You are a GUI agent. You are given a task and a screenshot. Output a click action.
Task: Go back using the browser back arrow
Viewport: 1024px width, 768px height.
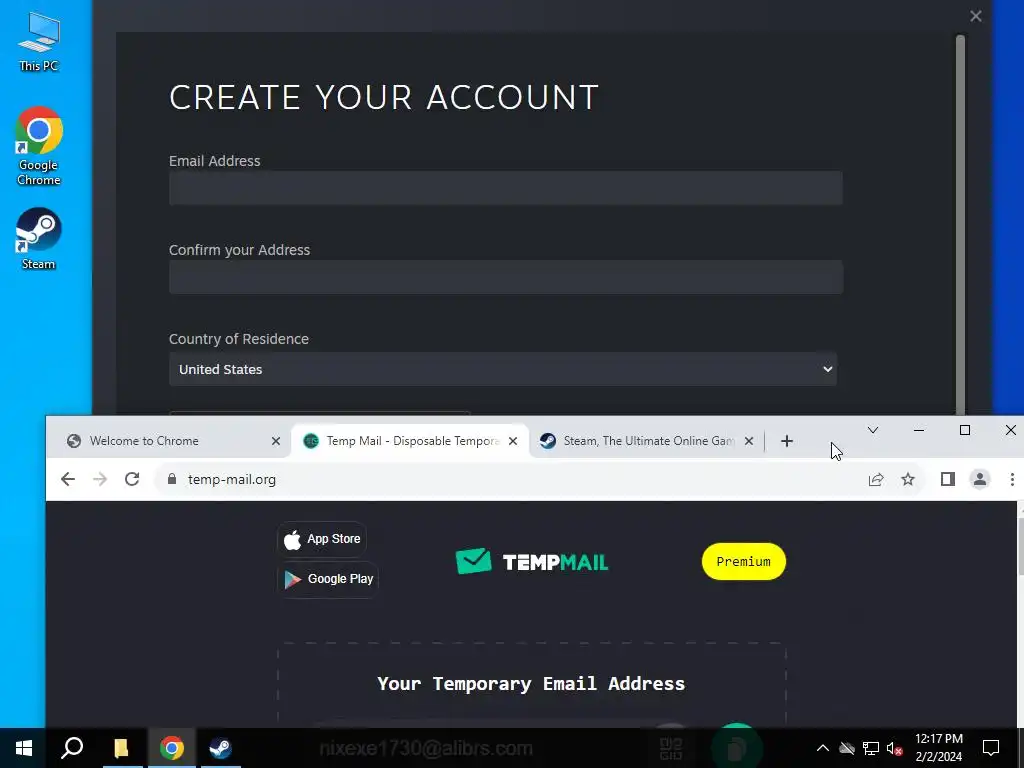pos(68,479)
